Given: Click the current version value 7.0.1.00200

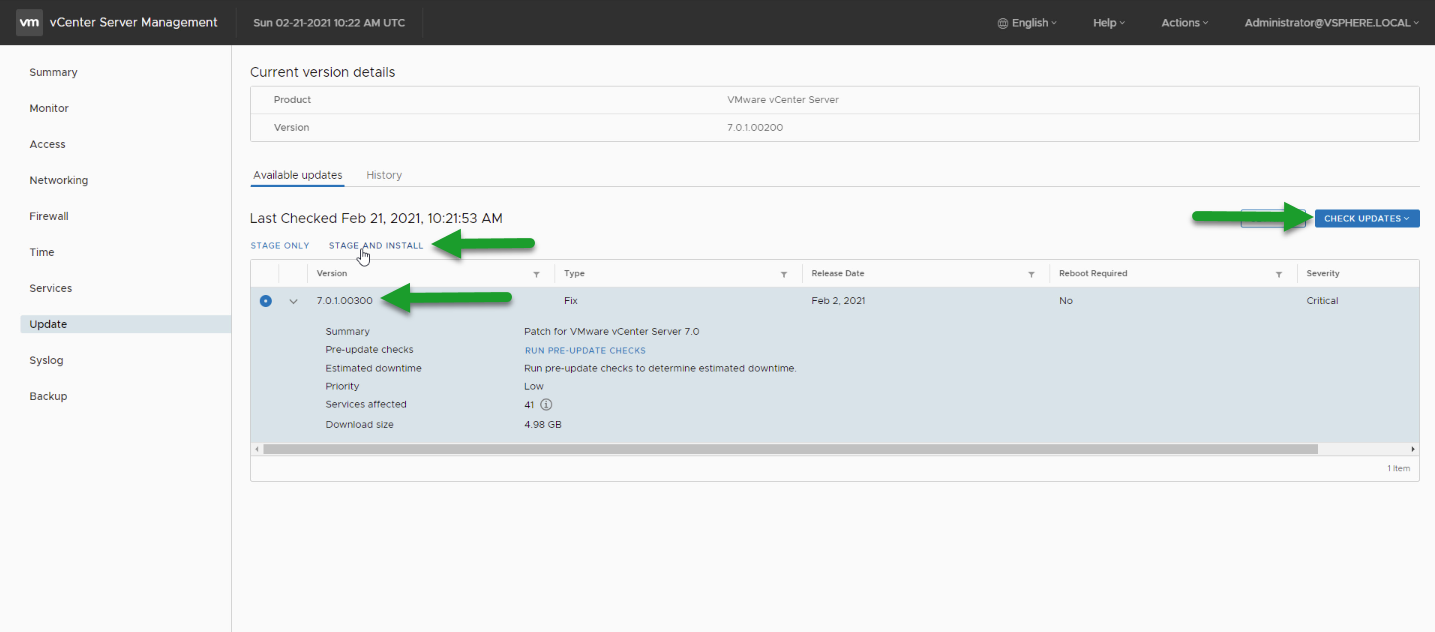Looking at the screenshot, I should [755, 128].
